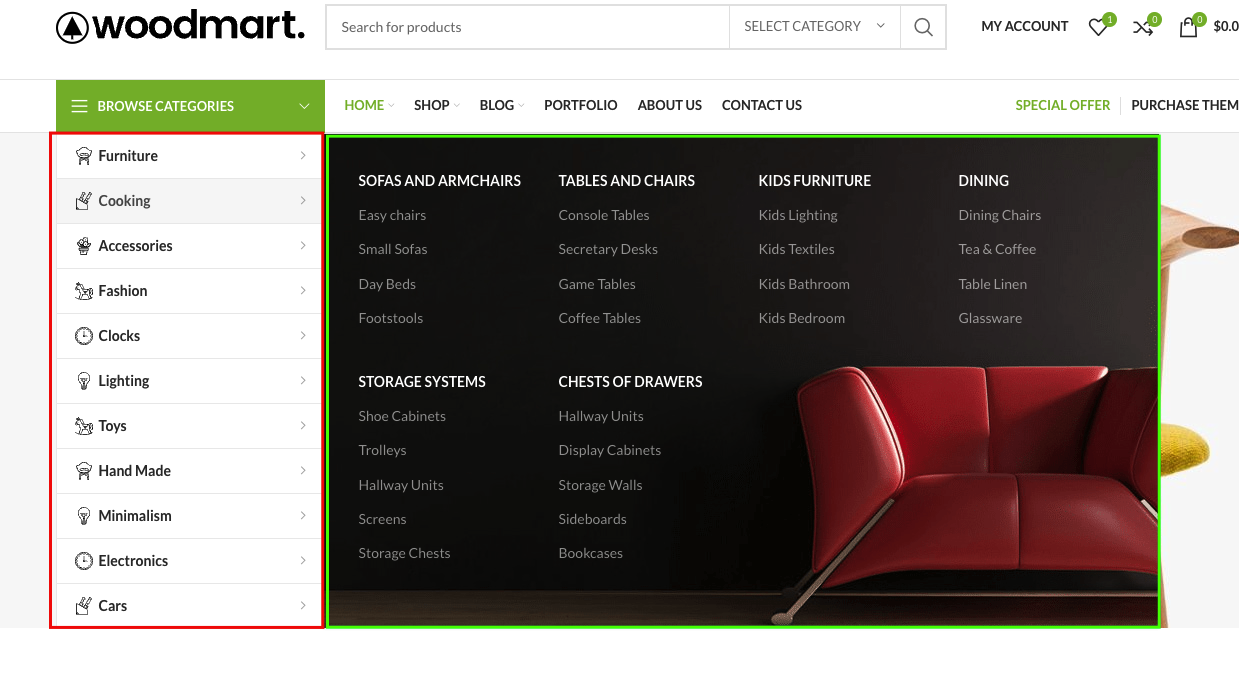The image size is (1239, 678).
Task: Open the compare arrows icon
Action: pyautogui.click(x=1142, y=27)
